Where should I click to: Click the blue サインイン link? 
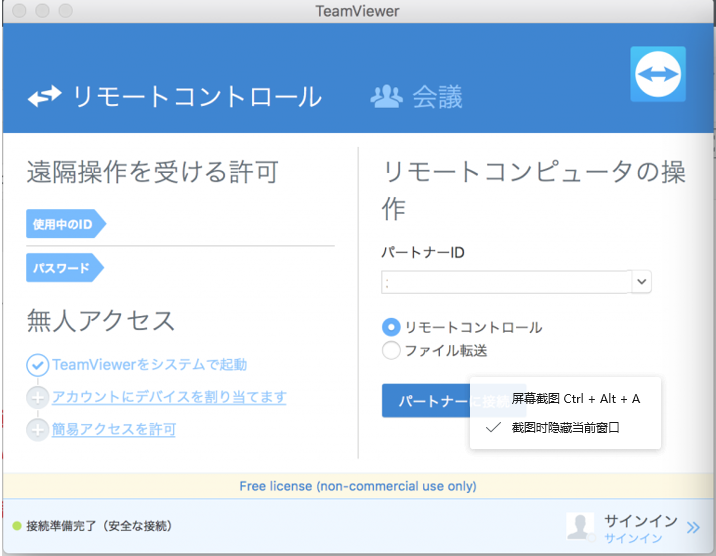[633, 539]
